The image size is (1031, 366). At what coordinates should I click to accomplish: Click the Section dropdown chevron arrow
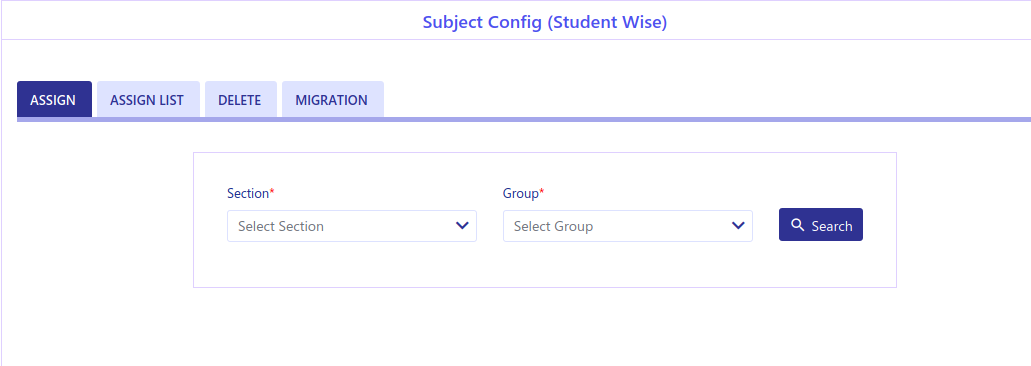click(462, 226)
